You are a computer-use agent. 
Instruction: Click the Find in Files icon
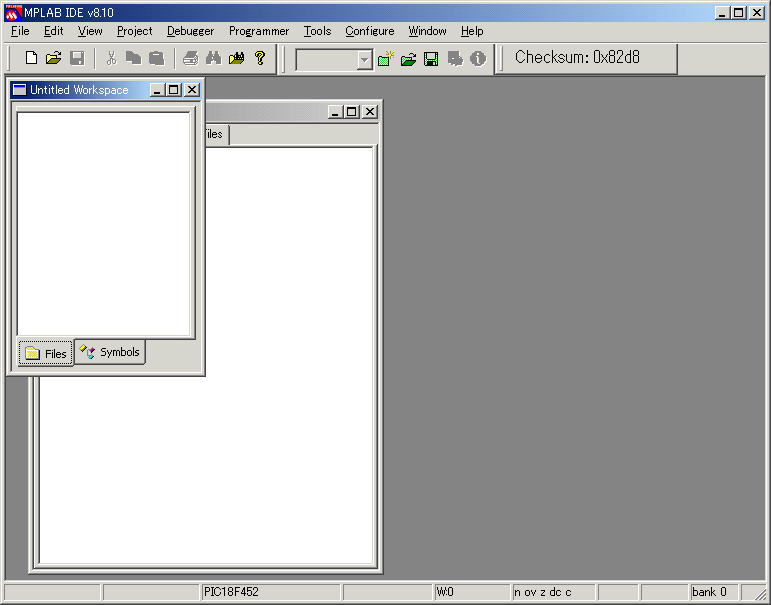click(237, 58)
